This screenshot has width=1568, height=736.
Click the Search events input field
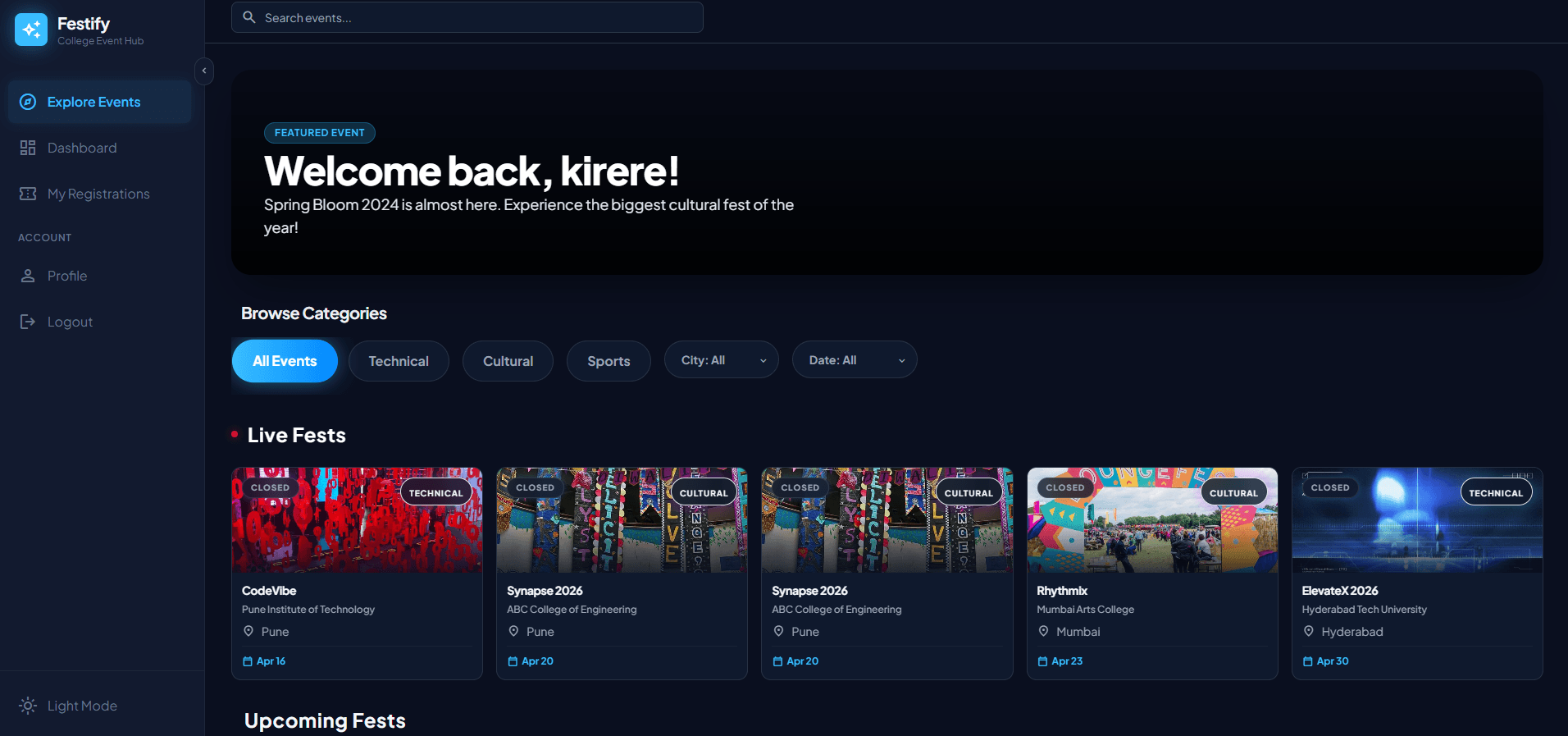[467, 17]
